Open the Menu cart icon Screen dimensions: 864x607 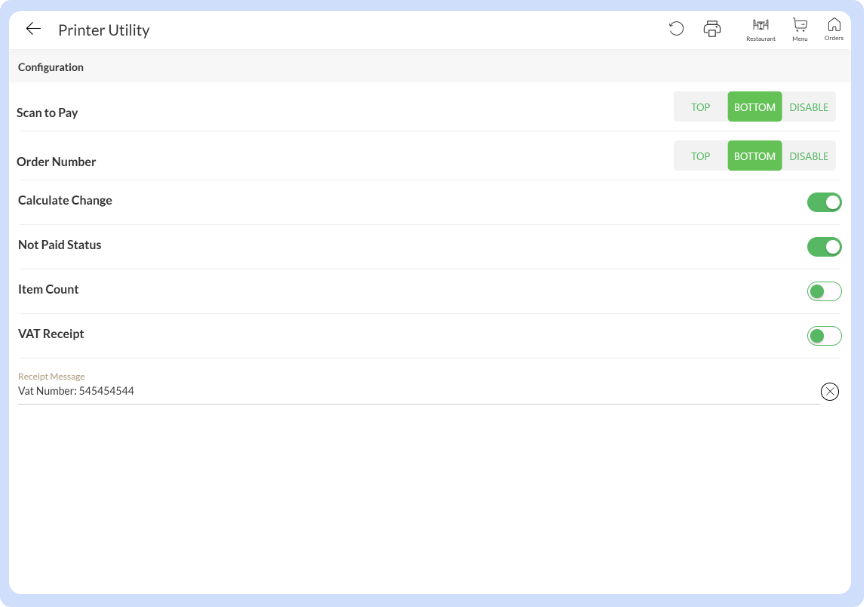(800, 28)
